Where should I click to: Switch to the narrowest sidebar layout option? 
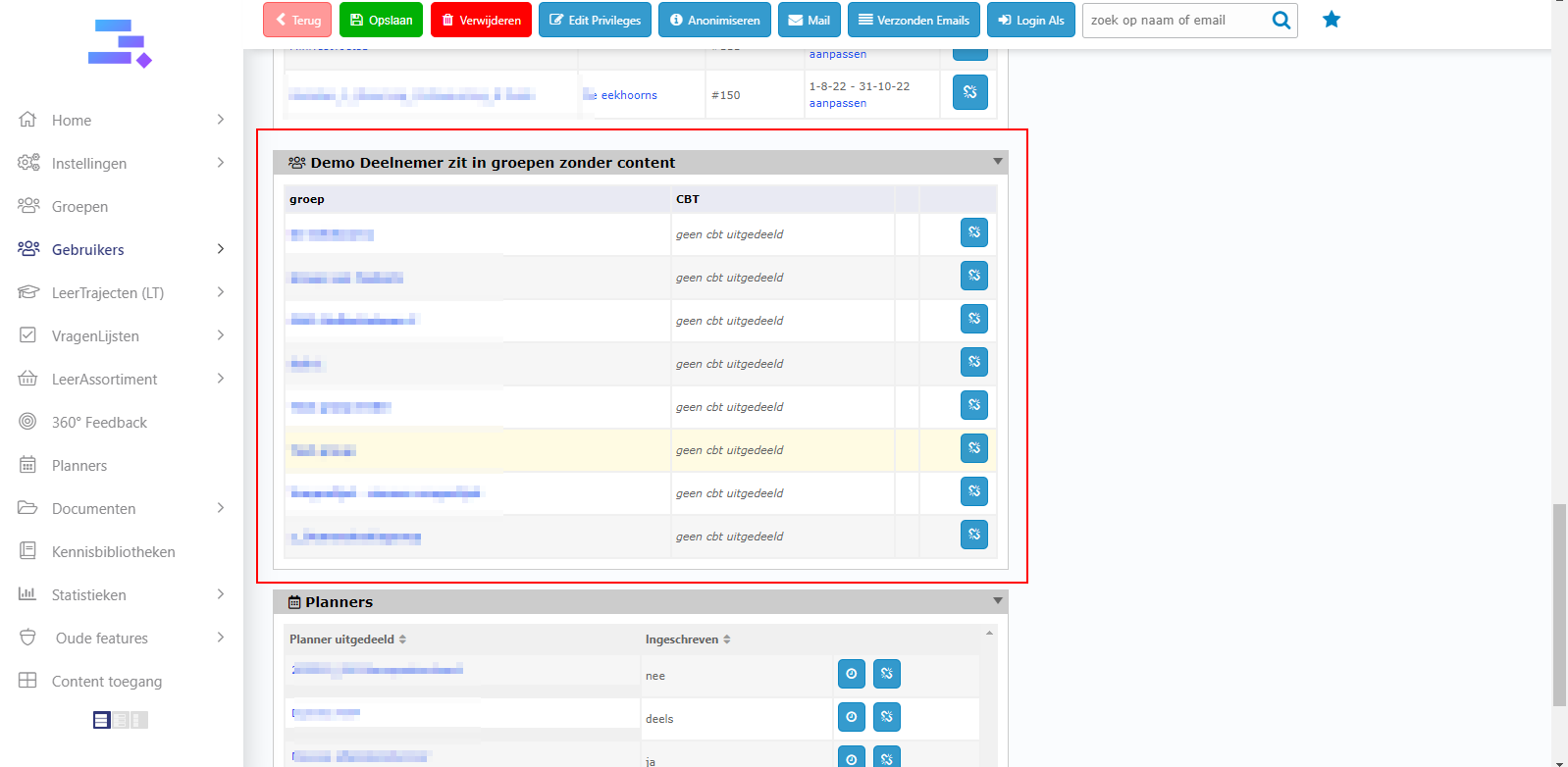tap(138, 720)
